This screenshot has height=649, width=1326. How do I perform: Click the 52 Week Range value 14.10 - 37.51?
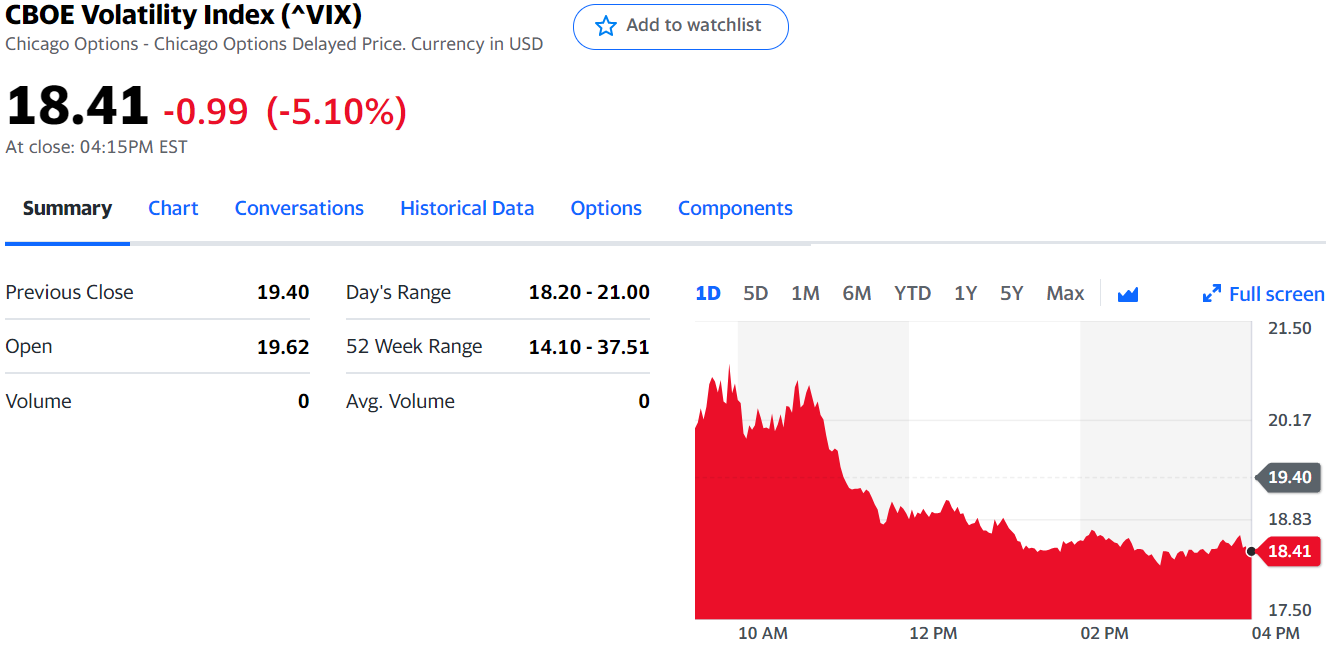[589, 347]
